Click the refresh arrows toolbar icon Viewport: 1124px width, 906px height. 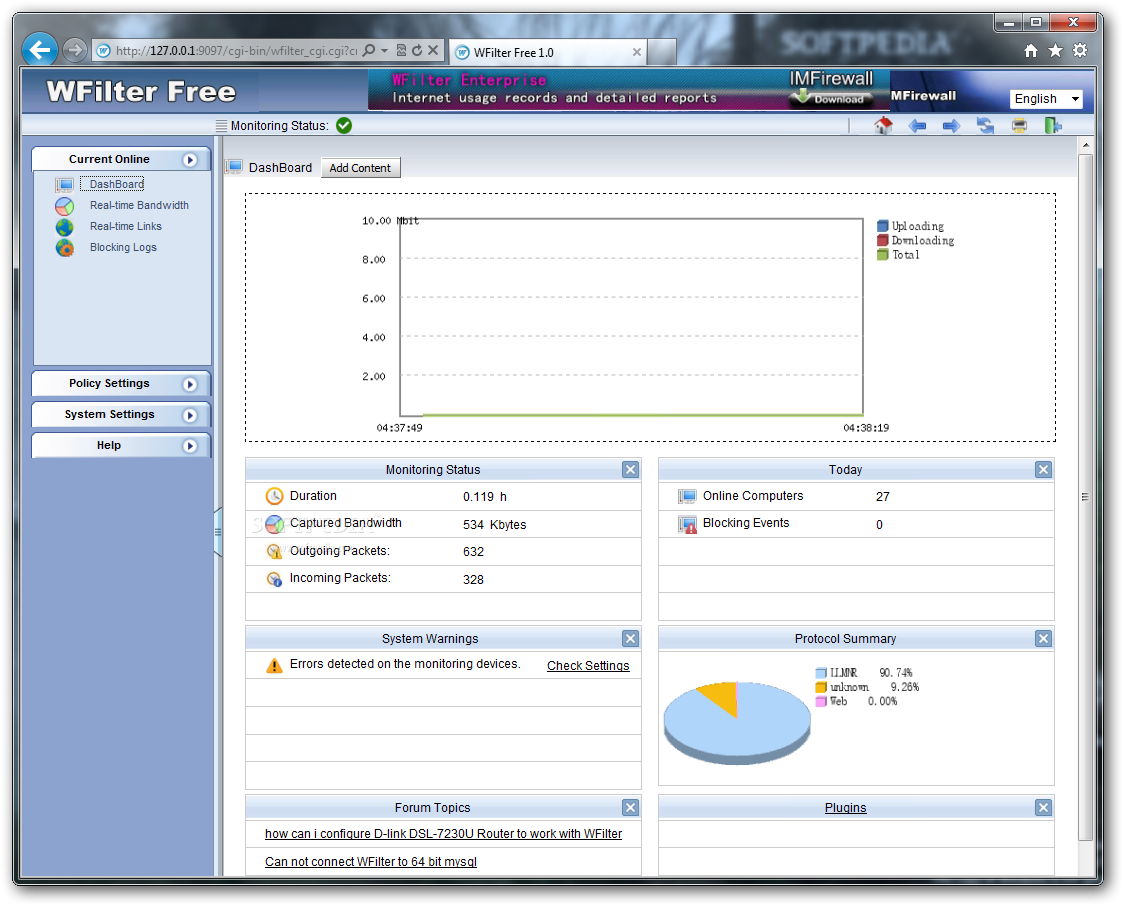coord(986,126)
